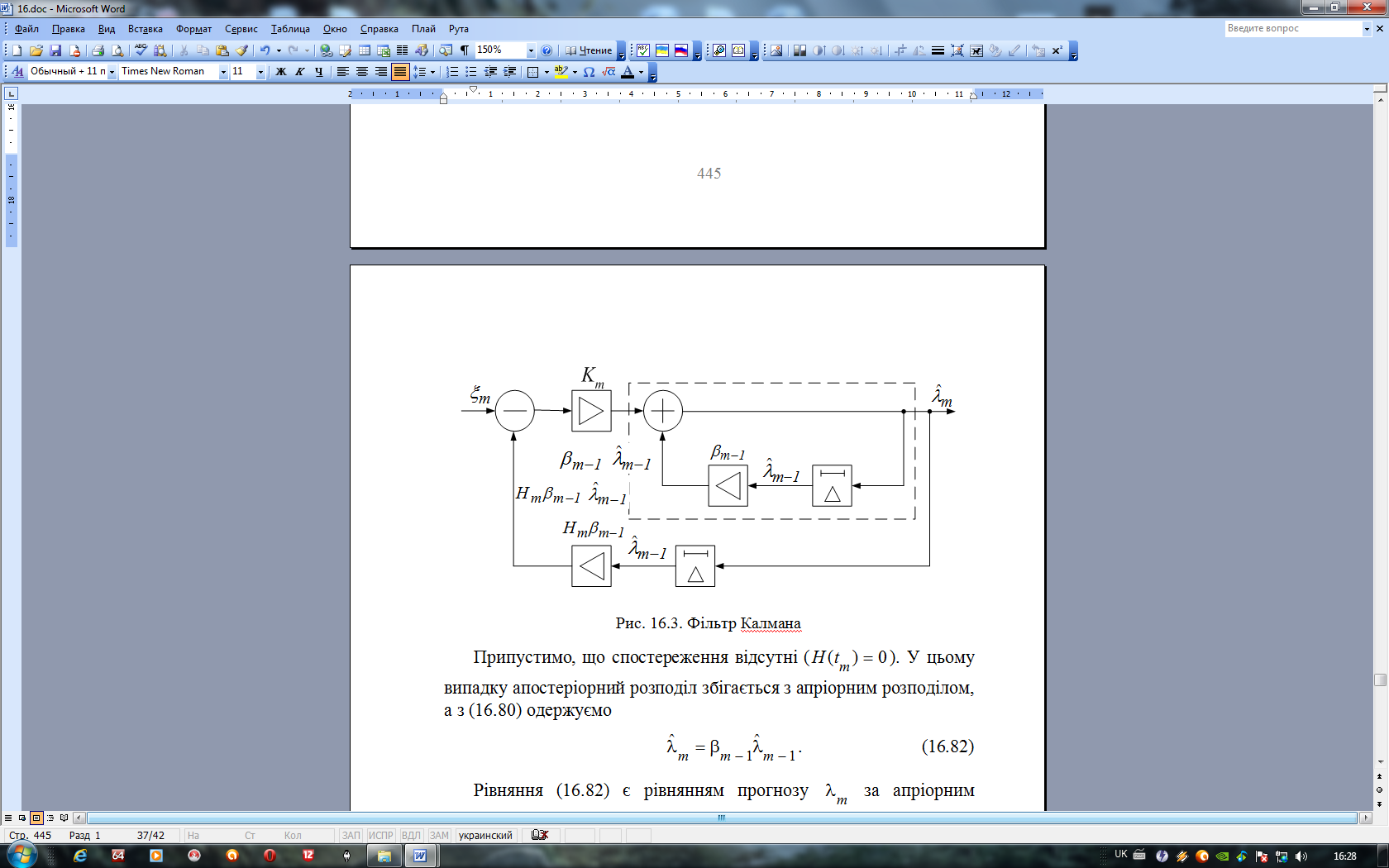Click the украинский language indicator
Viewport: 1389px width, 868px height.
point(485,835)
